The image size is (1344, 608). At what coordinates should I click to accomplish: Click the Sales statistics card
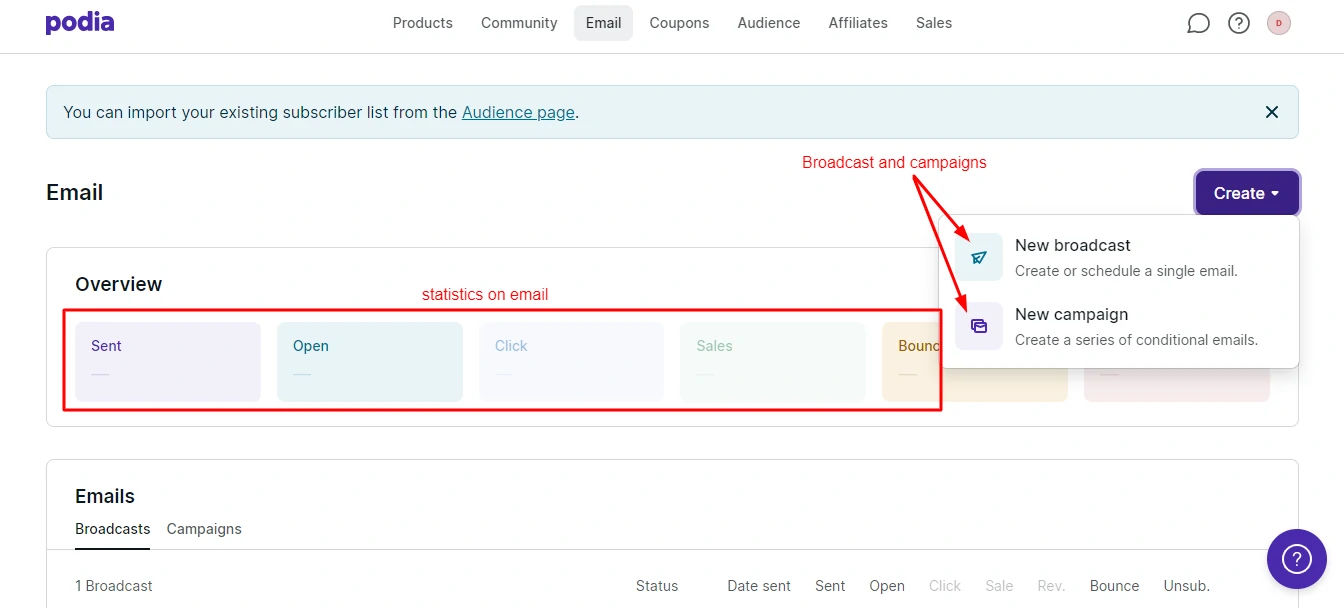[773, 362]
